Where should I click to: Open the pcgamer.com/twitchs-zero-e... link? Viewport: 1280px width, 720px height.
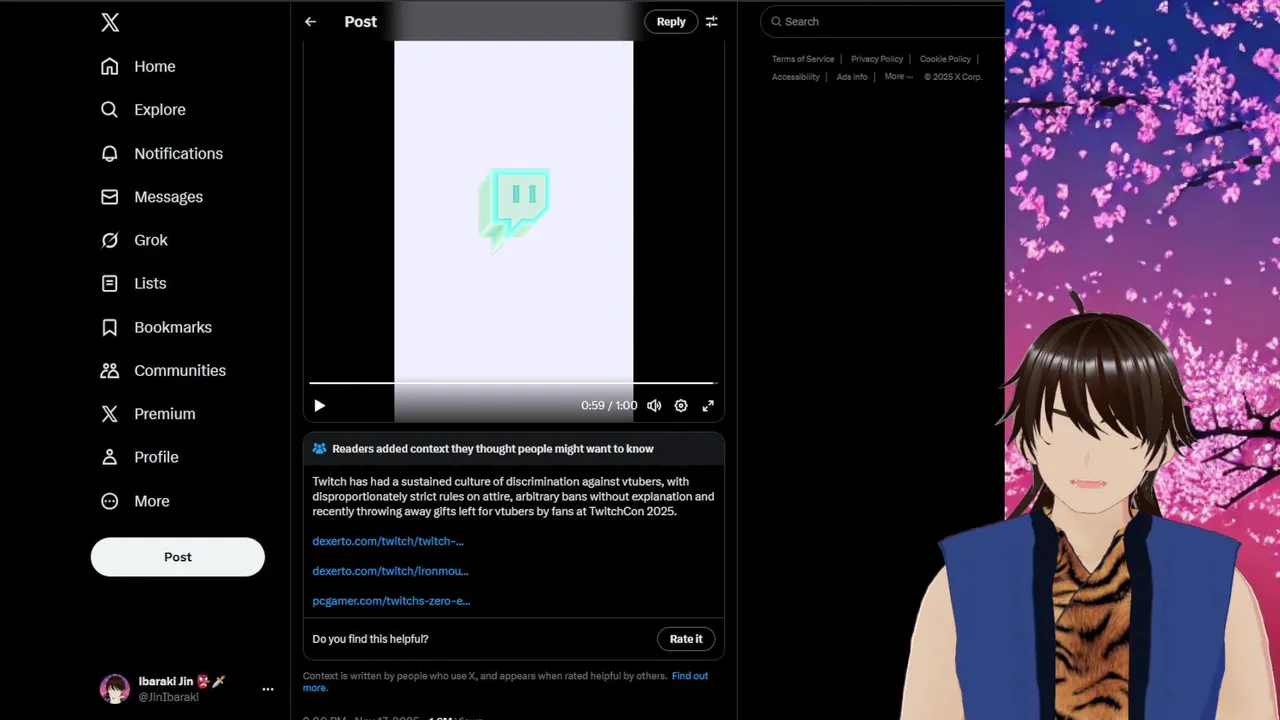[x=391, y=601]
